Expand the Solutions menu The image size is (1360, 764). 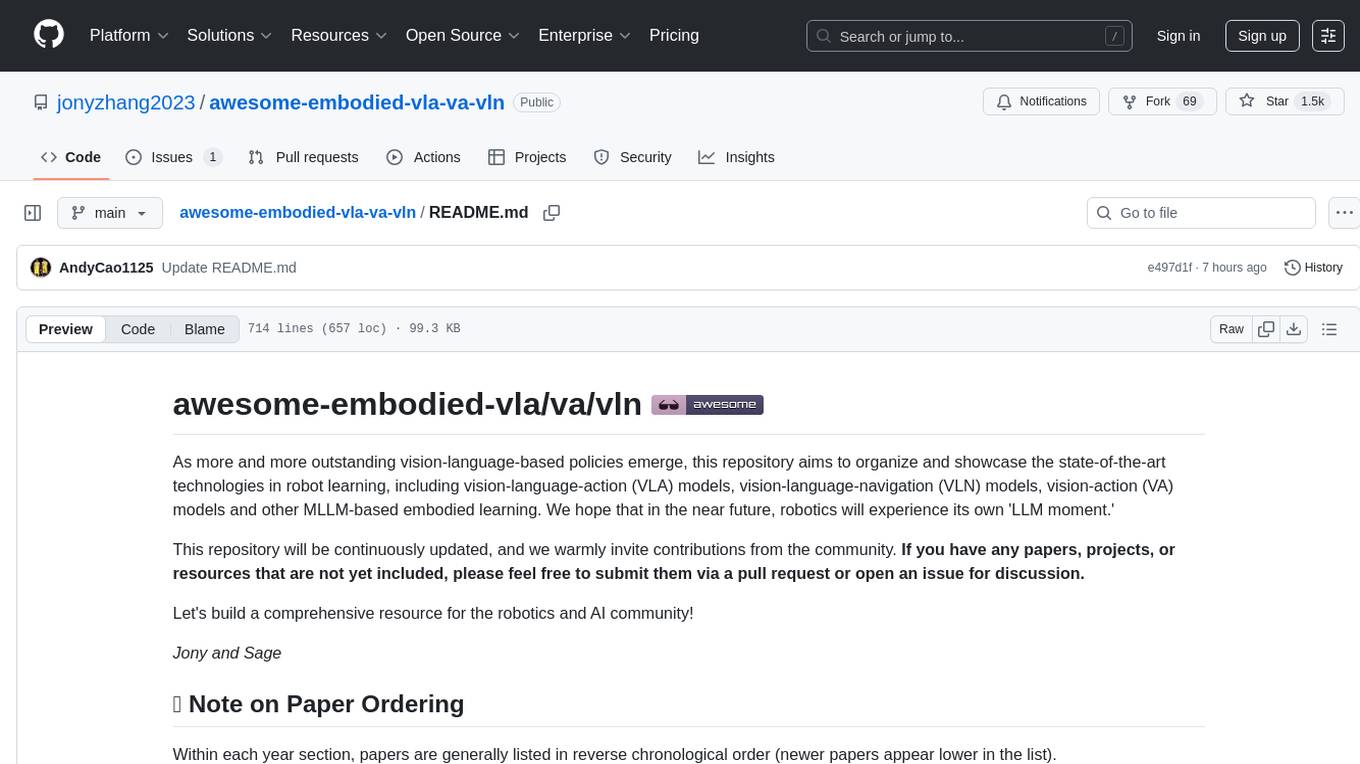tap(229, 35)
